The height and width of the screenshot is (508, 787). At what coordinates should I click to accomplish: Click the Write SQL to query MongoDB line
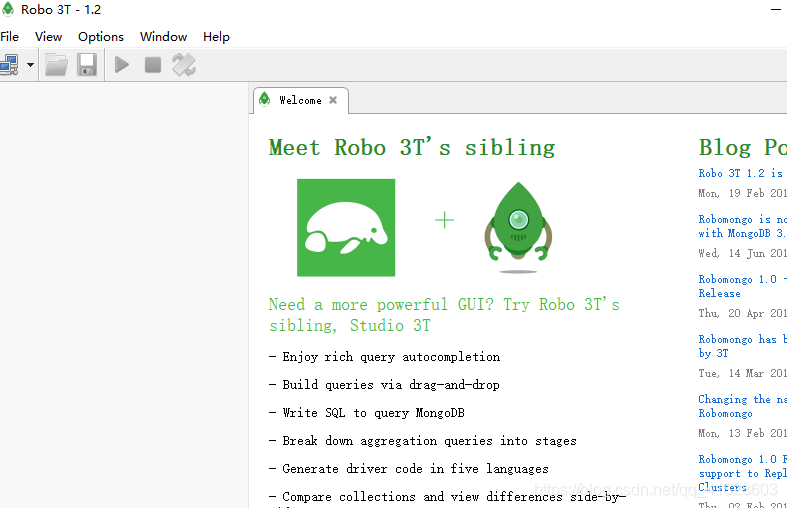tap(367, 413)
